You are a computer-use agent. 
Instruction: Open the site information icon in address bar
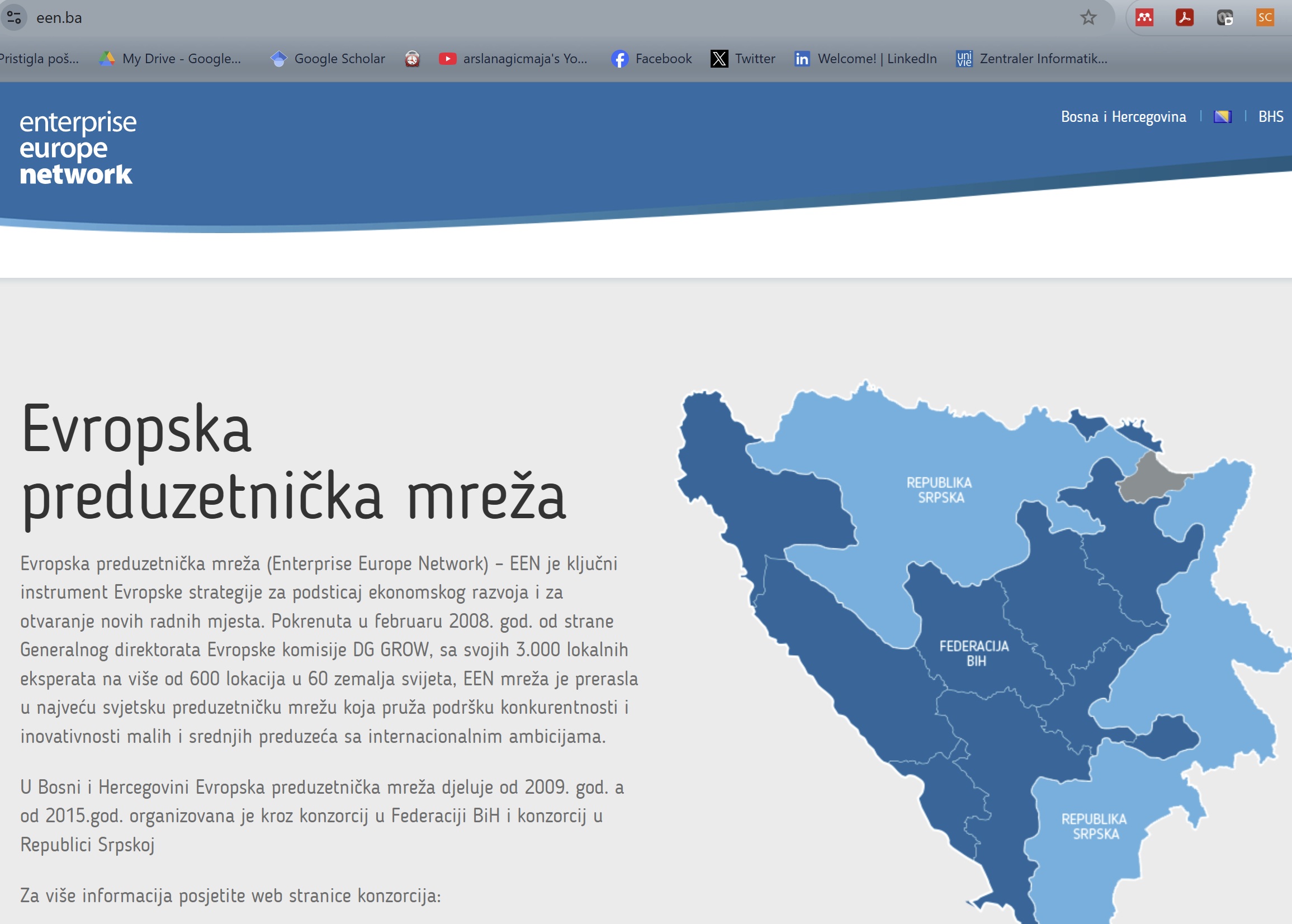click(13, 18)
